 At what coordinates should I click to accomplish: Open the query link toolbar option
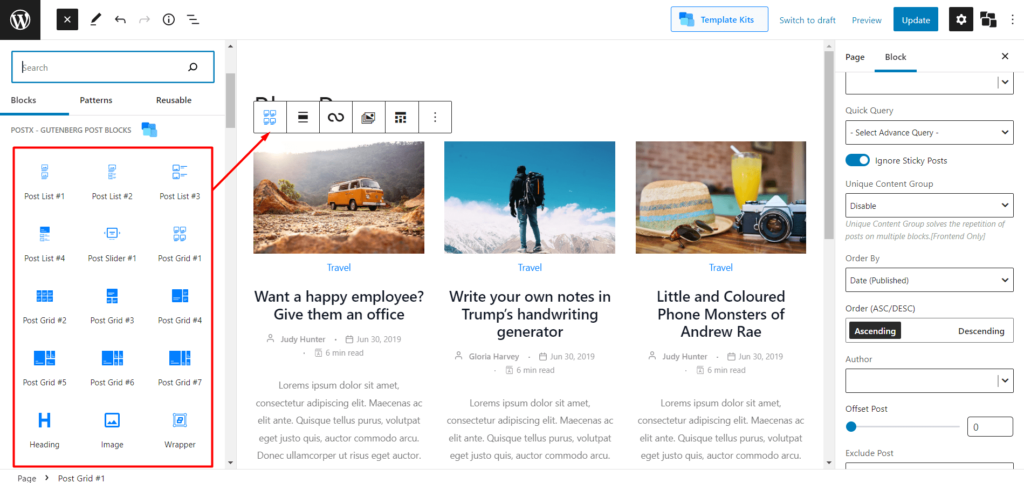coord(336,117)
